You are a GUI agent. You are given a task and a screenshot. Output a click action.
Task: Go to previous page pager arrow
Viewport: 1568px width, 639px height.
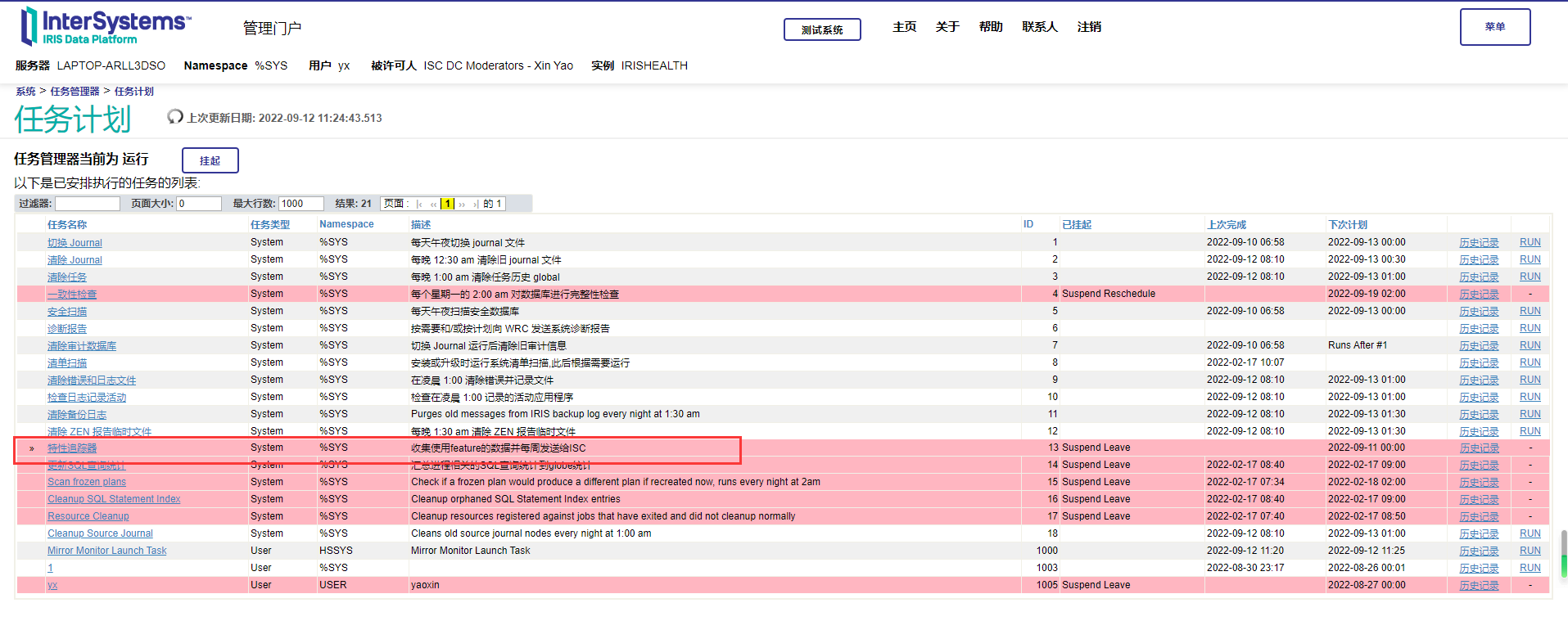tap(433, 204)
